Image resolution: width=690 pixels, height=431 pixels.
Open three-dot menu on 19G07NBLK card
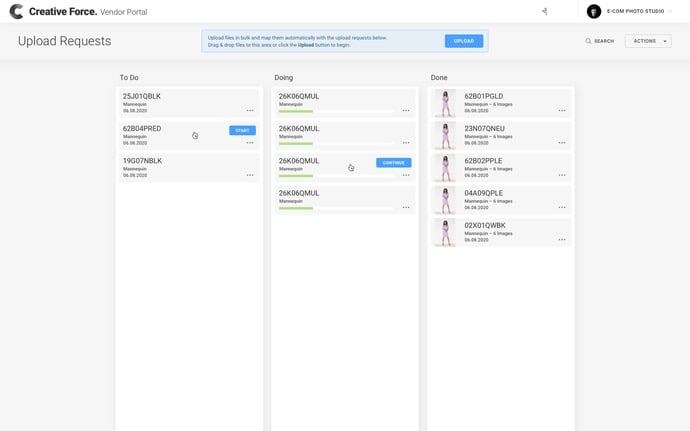[x=250, y=175]
